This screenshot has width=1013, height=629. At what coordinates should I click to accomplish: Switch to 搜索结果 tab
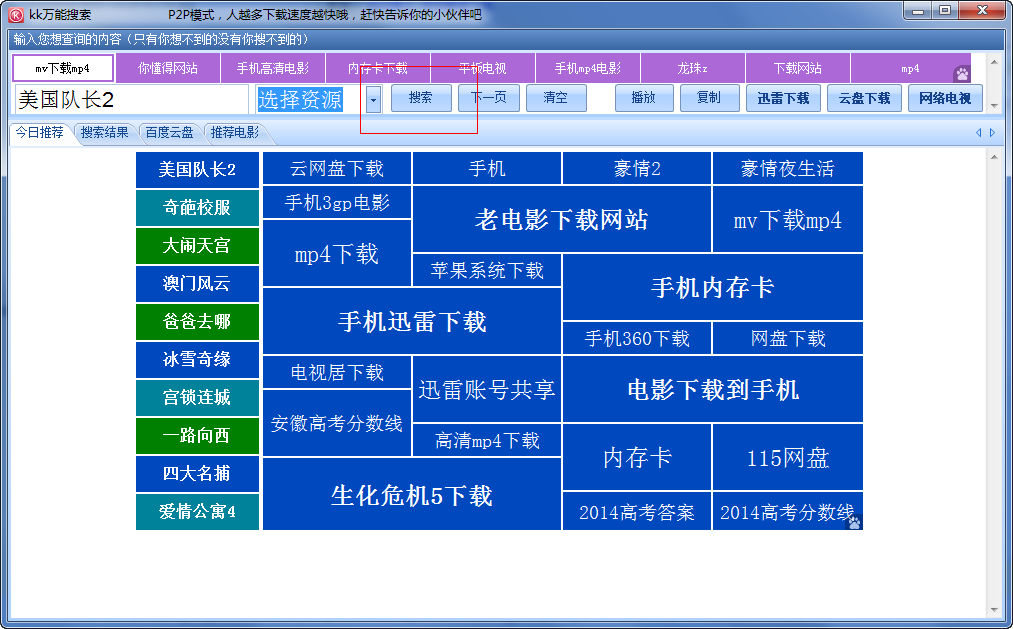click(105, 133)
